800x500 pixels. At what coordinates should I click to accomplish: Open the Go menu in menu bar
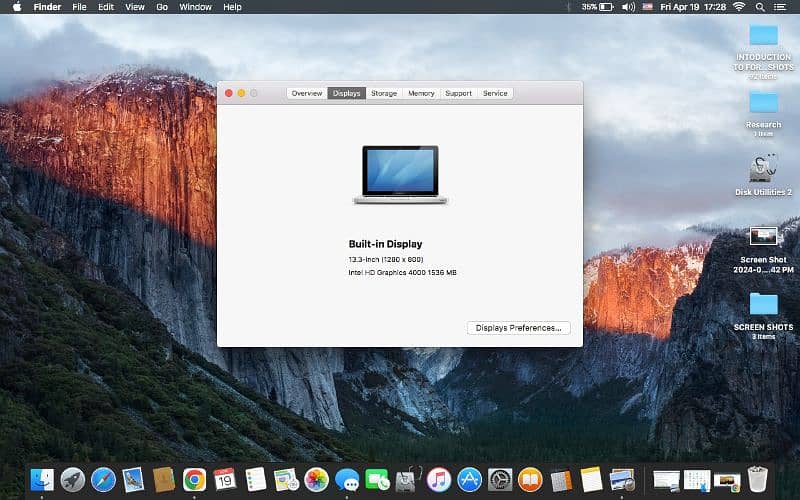pos(162,7)
